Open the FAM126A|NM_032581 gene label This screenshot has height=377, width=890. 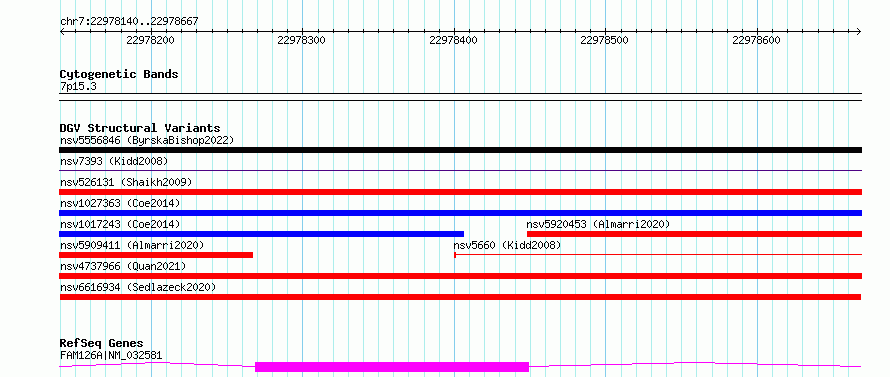pyautogui.click(x=111, y=355)
